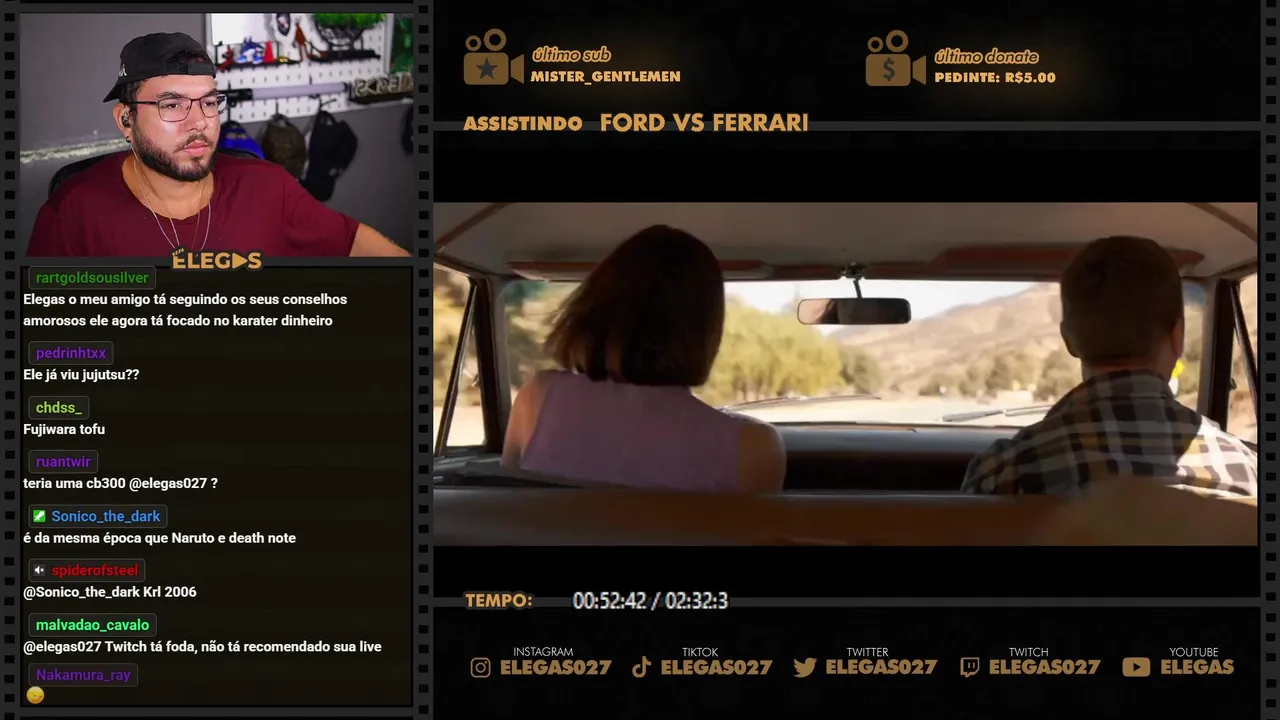Click the último sub camera-star icon

click(x=493, y=58)
